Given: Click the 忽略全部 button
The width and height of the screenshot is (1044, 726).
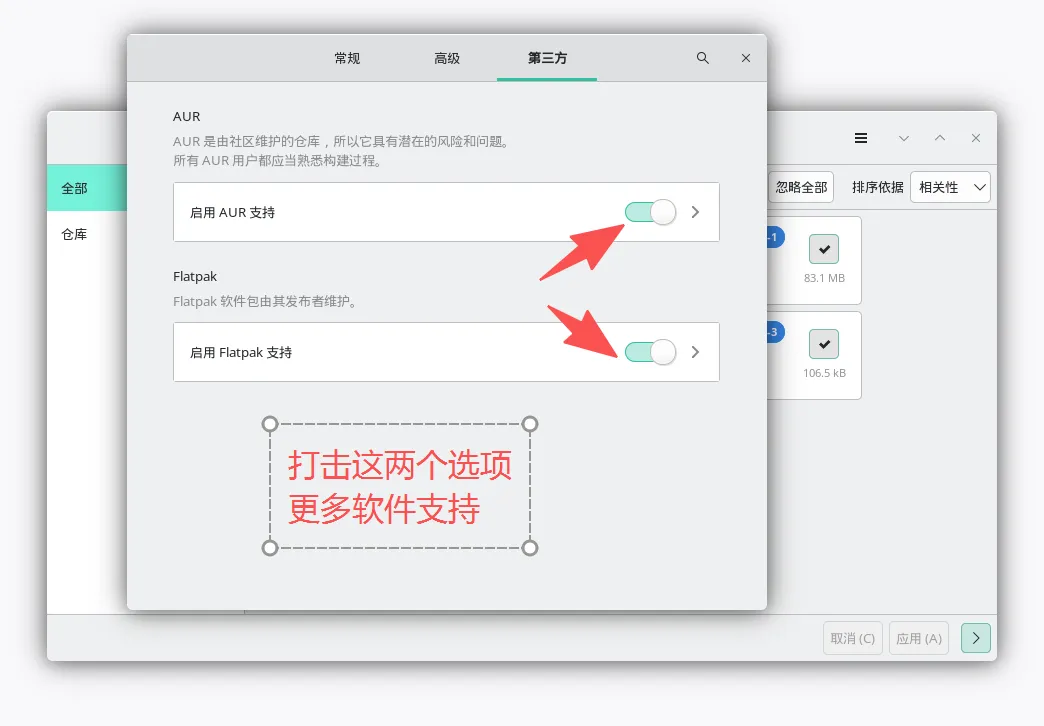Looking at the screenshot, I should click(801, 187).
